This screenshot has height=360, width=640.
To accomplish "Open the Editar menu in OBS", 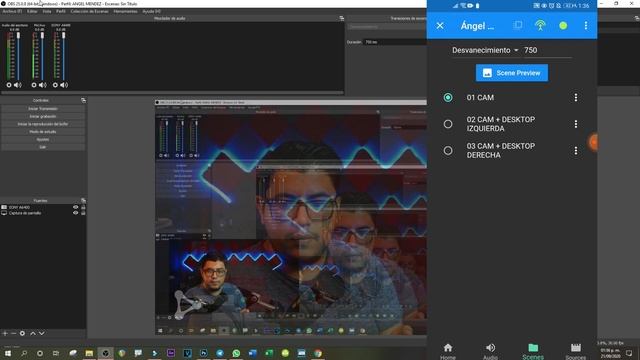I will [32, 11].
